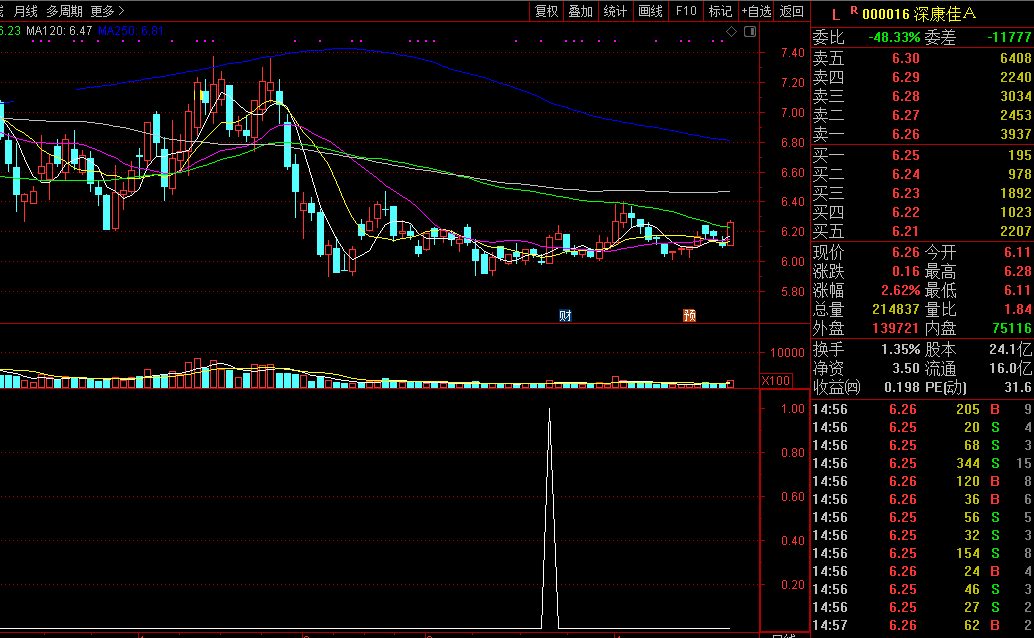The image size is (1034, 638).
Task: Click the 最高 high value 6.28
Action: point(1018,271)
